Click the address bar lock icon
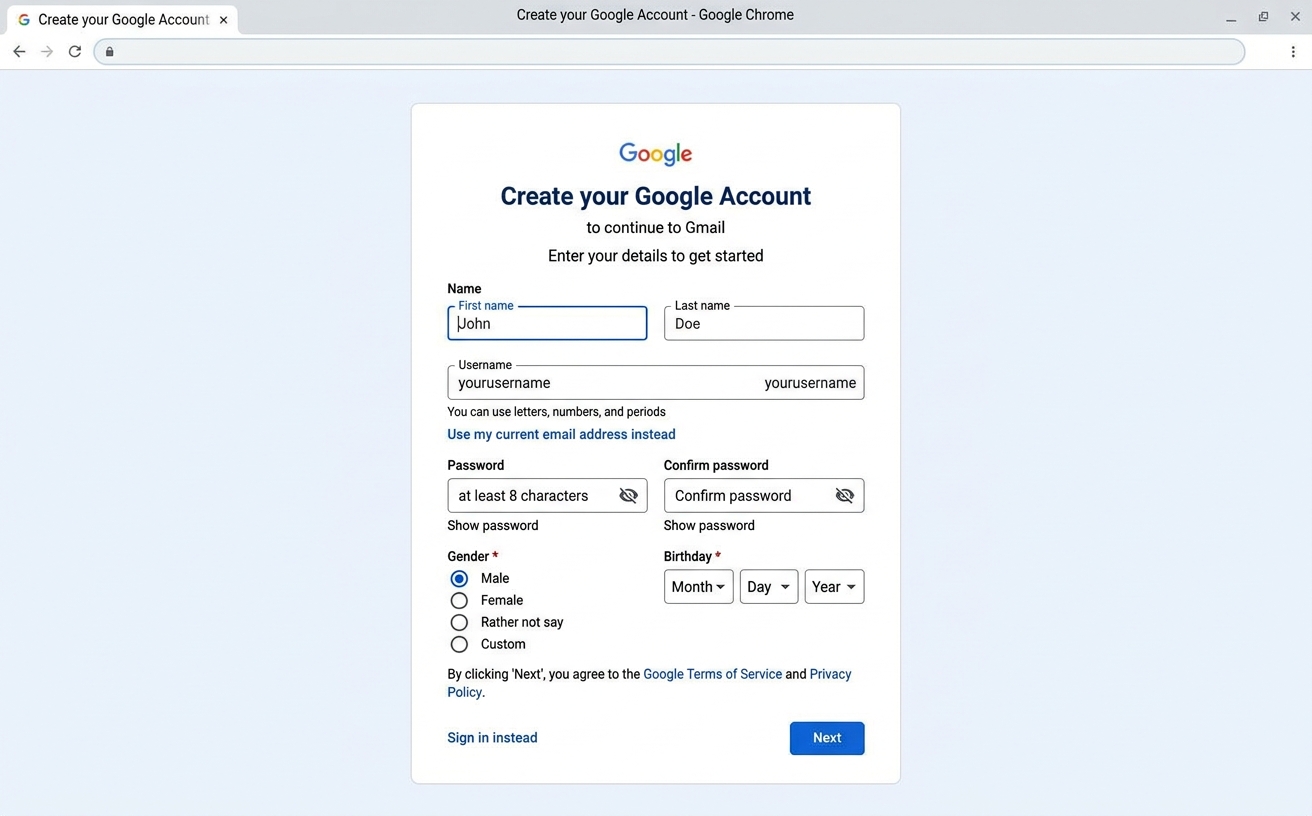The height and width of the screenshot is (816, 1312). pos(109,51)
